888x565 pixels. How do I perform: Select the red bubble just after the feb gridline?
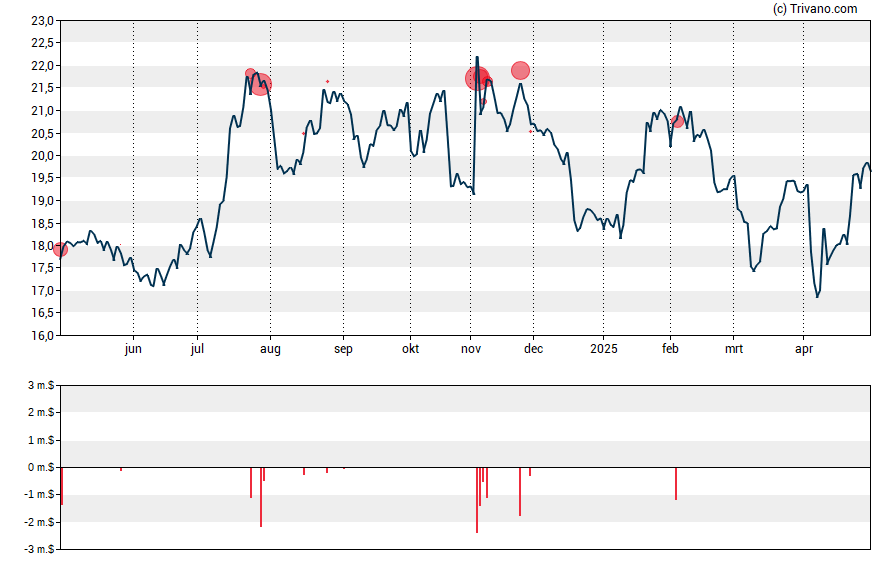[x=677, y=121]
